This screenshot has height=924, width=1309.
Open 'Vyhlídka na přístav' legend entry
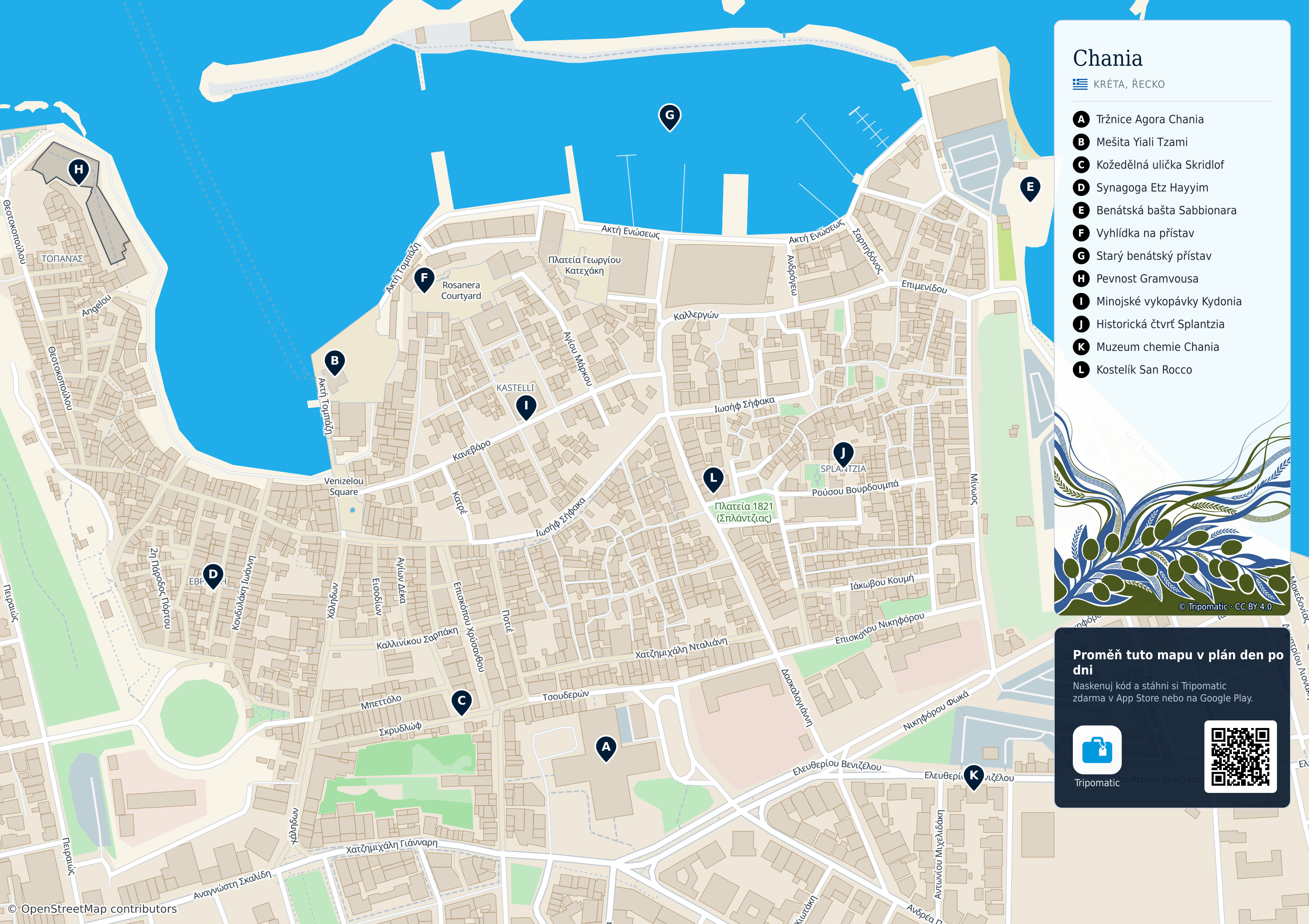click(x=1145, y=233)
